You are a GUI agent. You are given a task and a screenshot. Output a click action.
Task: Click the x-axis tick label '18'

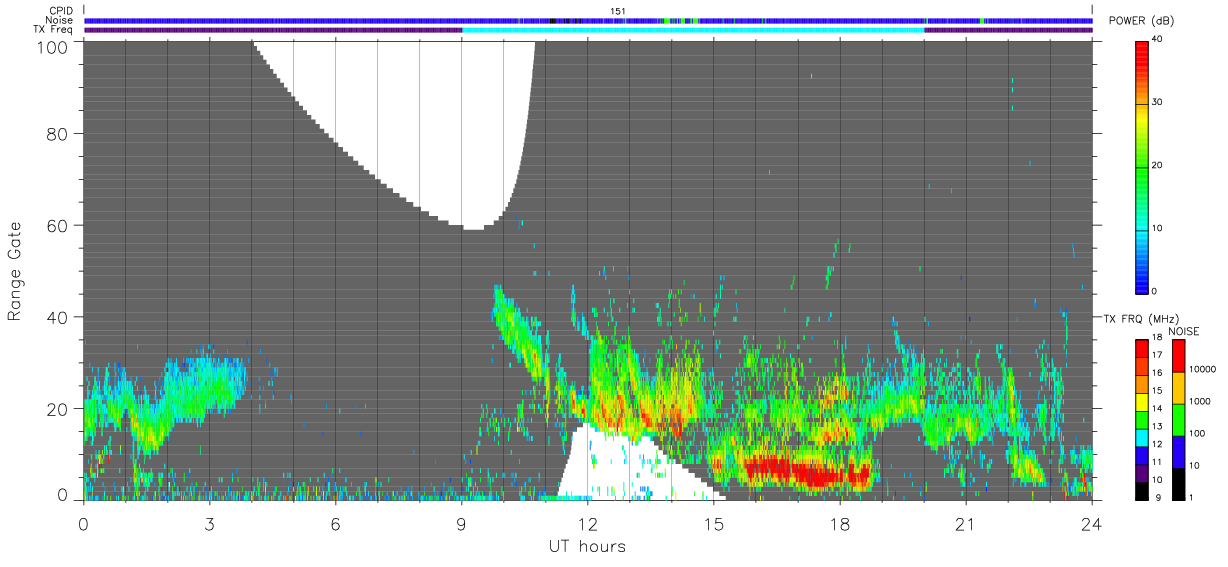click(x=840, y=524)
